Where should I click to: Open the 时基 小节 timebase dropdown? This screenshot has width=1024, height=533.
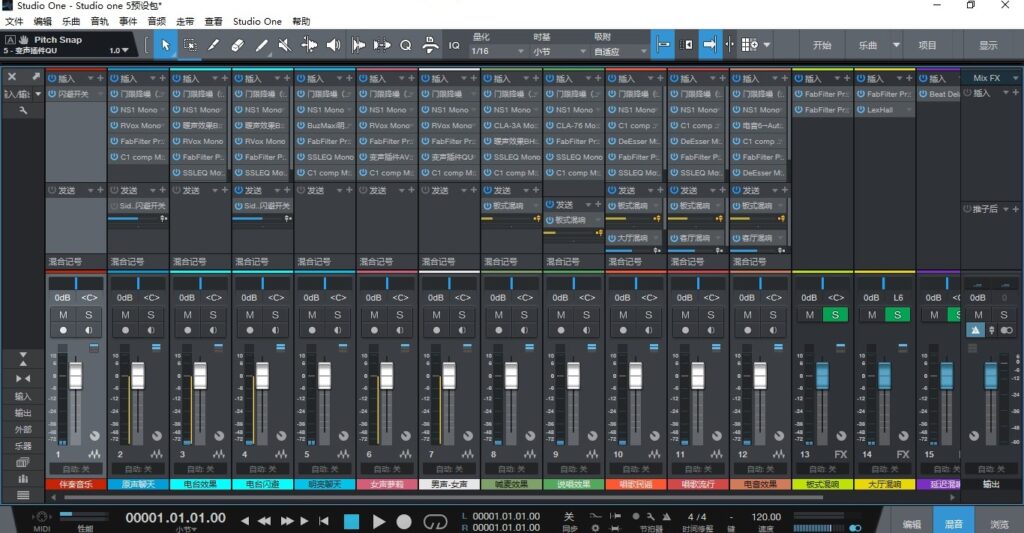554,51
